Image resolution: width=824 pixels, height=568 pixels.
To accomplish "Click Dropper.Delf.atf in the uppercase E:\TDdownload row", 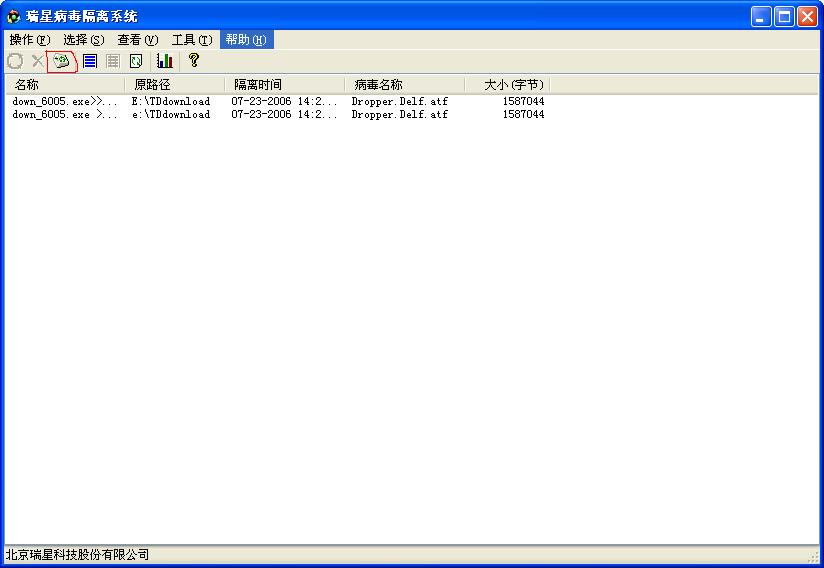I will (399, 101).
